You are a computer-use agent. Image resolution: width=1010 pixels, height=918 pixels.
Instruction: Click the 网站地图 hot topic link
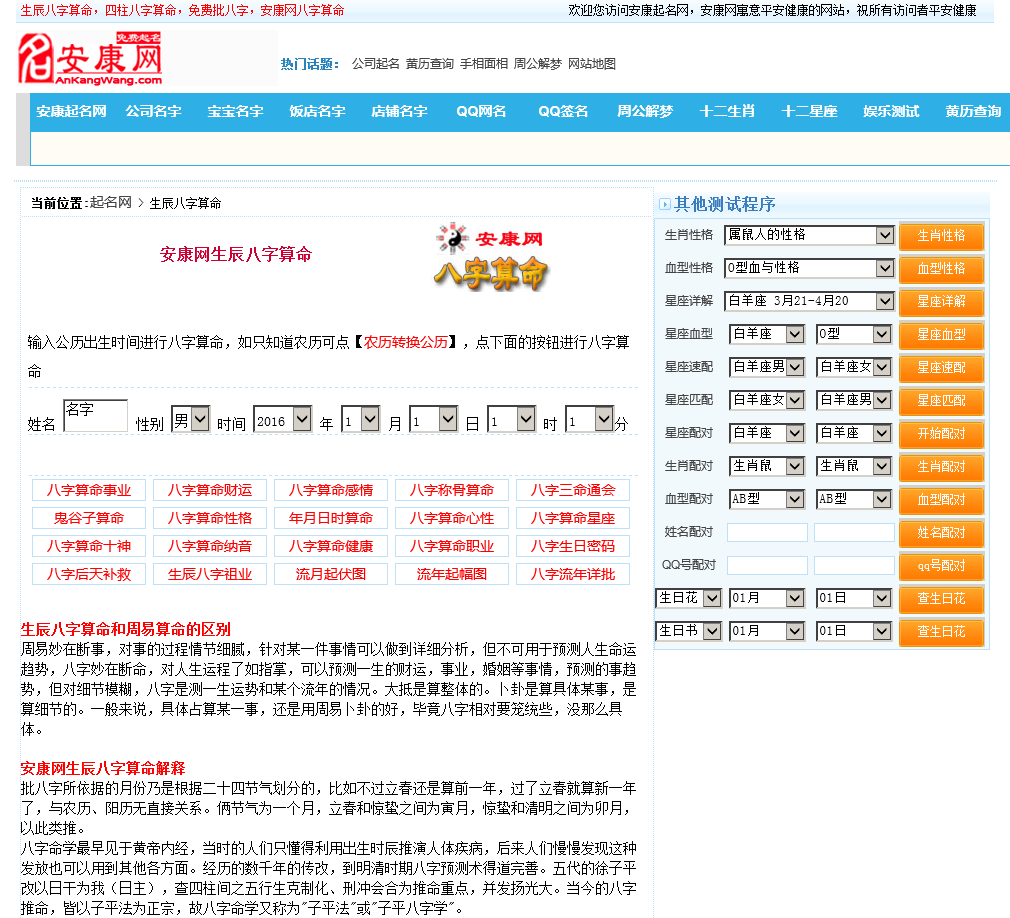coord(592,64)
